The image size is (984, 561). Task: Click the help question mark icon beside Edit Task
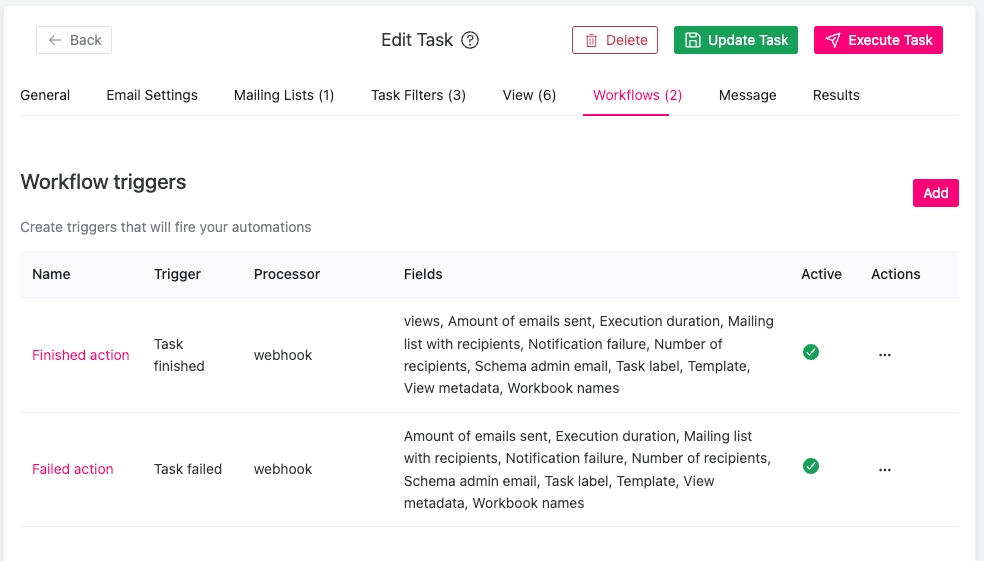pos(470,40)
